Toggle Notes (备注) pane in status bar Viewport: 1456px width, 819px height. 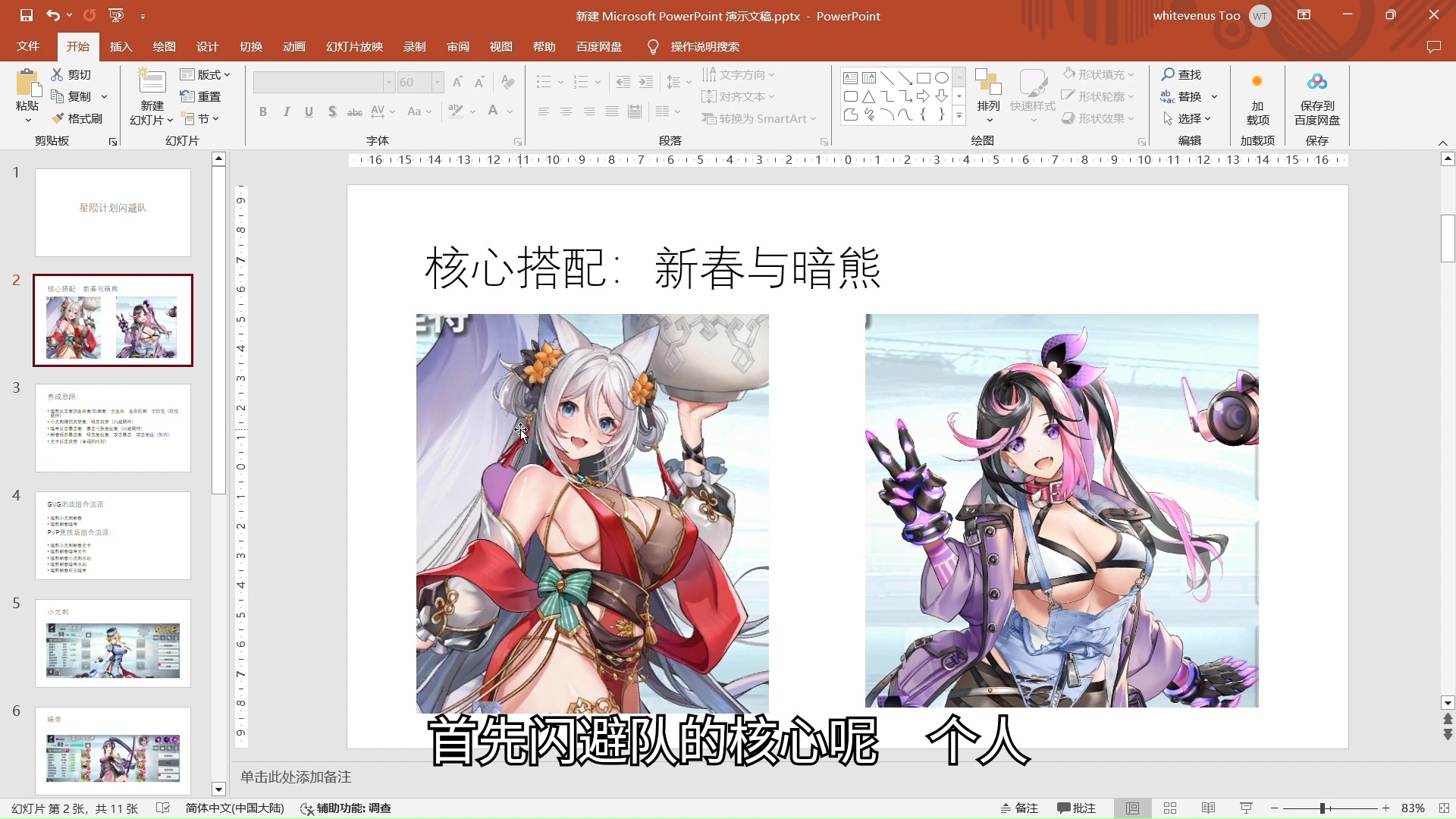coord(1019,808)
